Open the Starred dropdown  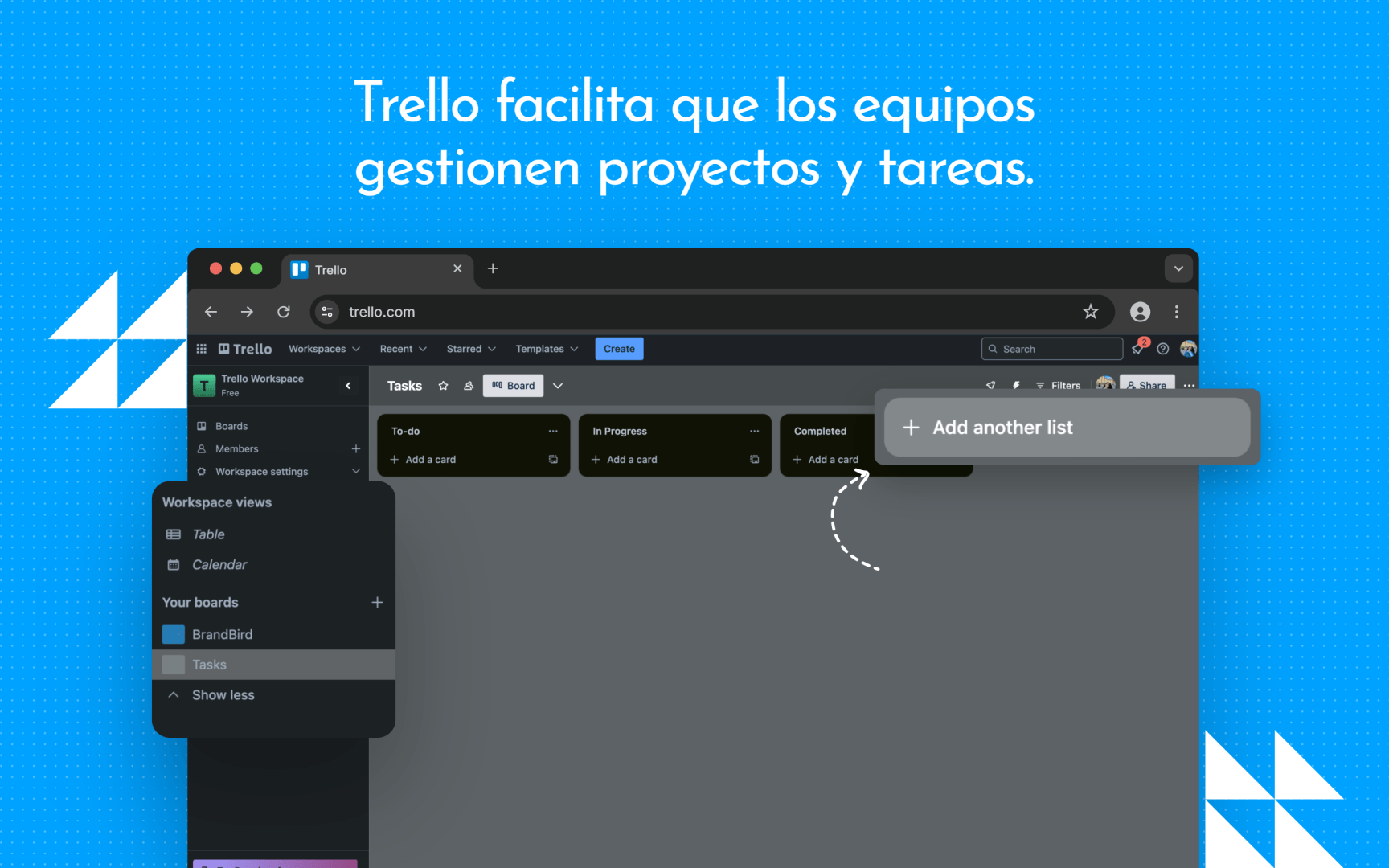tap(471, 349)
